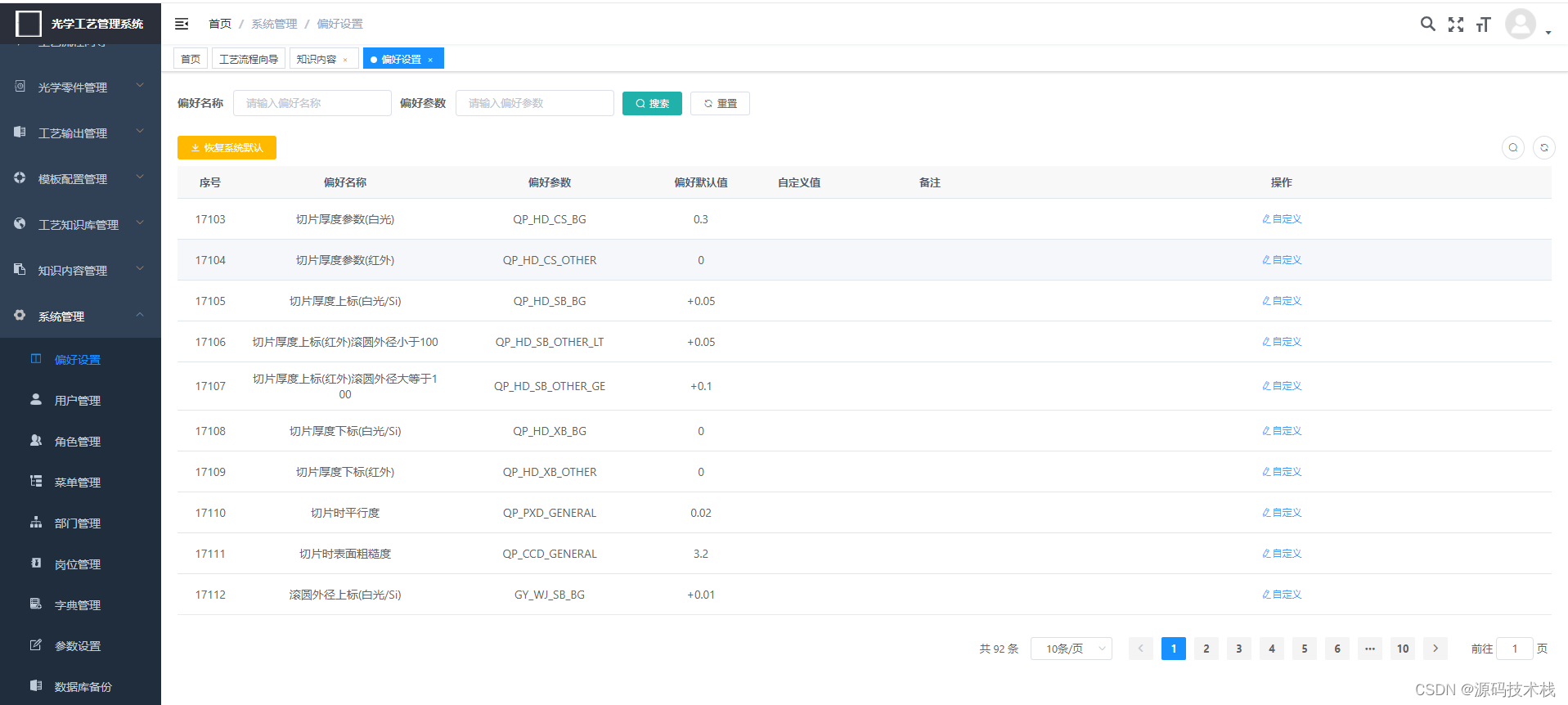Click the 光学工艺管理系统 logo
This screenshot has width=1568, height=705.
click(x=80, y=24)
